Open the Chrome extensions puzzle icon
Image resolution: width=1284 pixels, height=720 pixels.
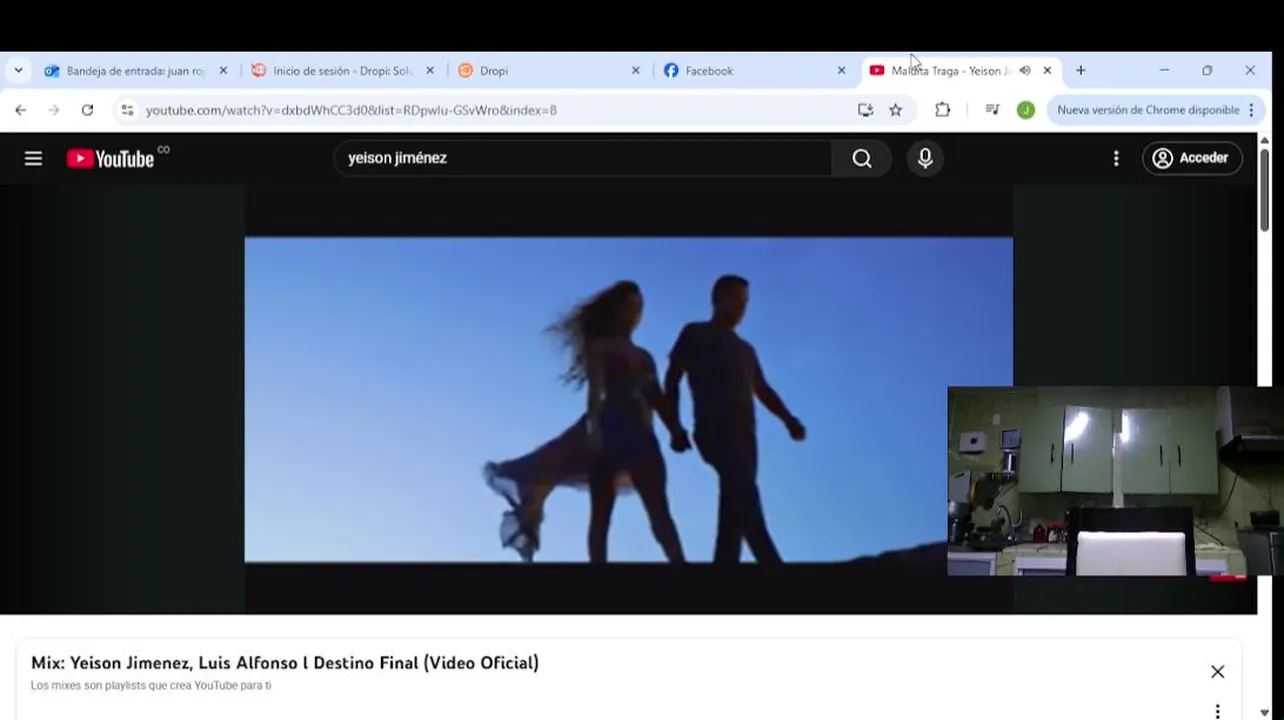click(x=942, y=110)
